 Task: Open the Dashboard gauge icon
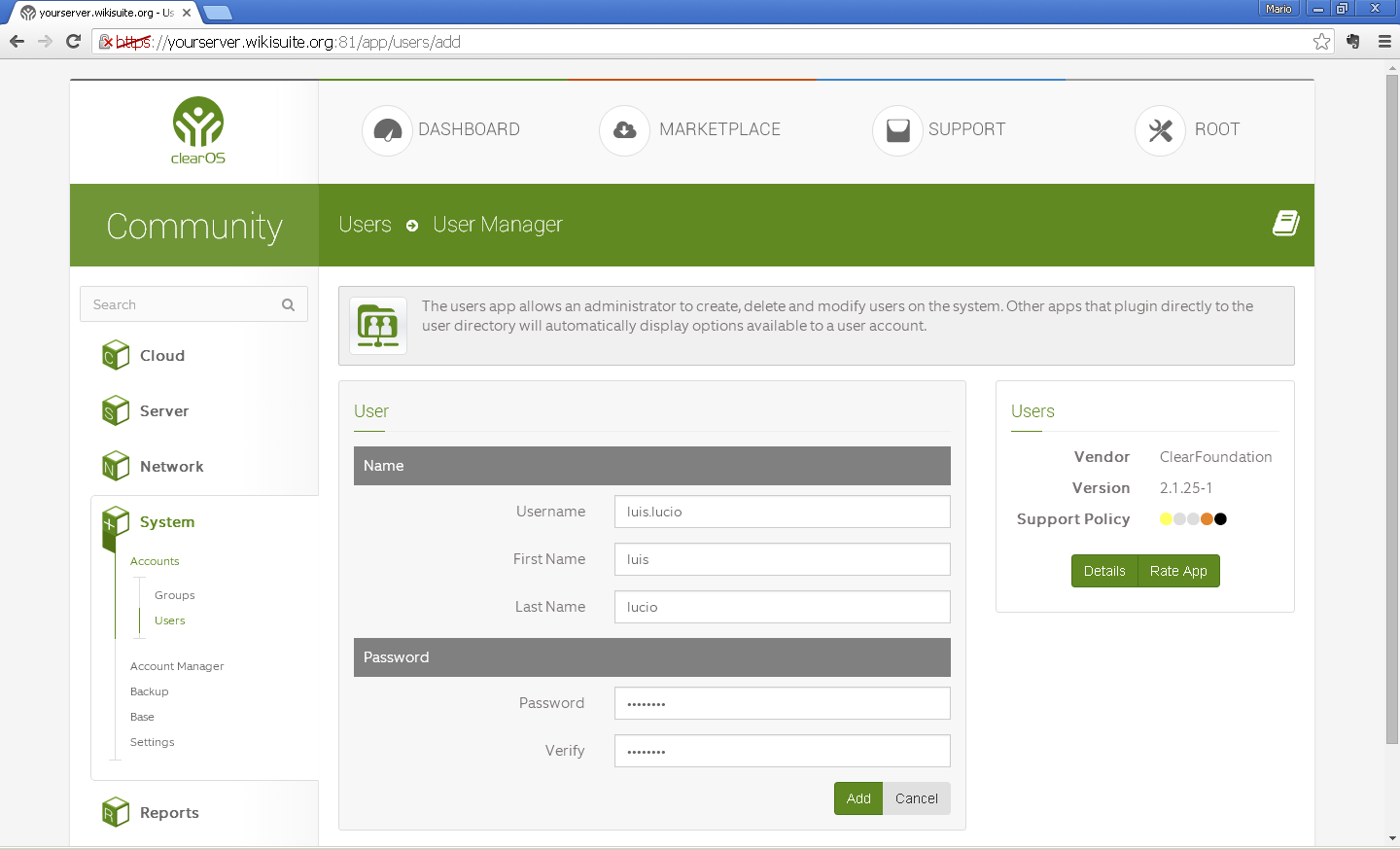pyautogui.click(x=387, y=130)
